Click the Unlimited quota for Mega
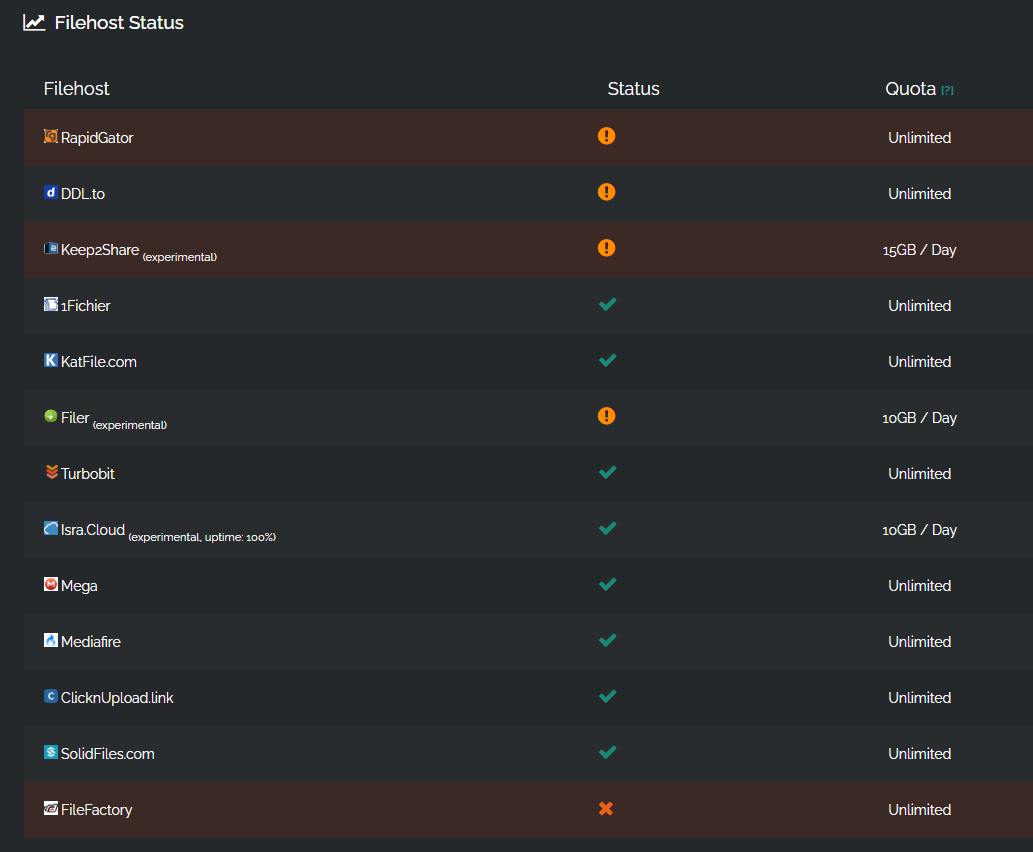This screenshot has height=852, width=1033. (x=920, y=586)
